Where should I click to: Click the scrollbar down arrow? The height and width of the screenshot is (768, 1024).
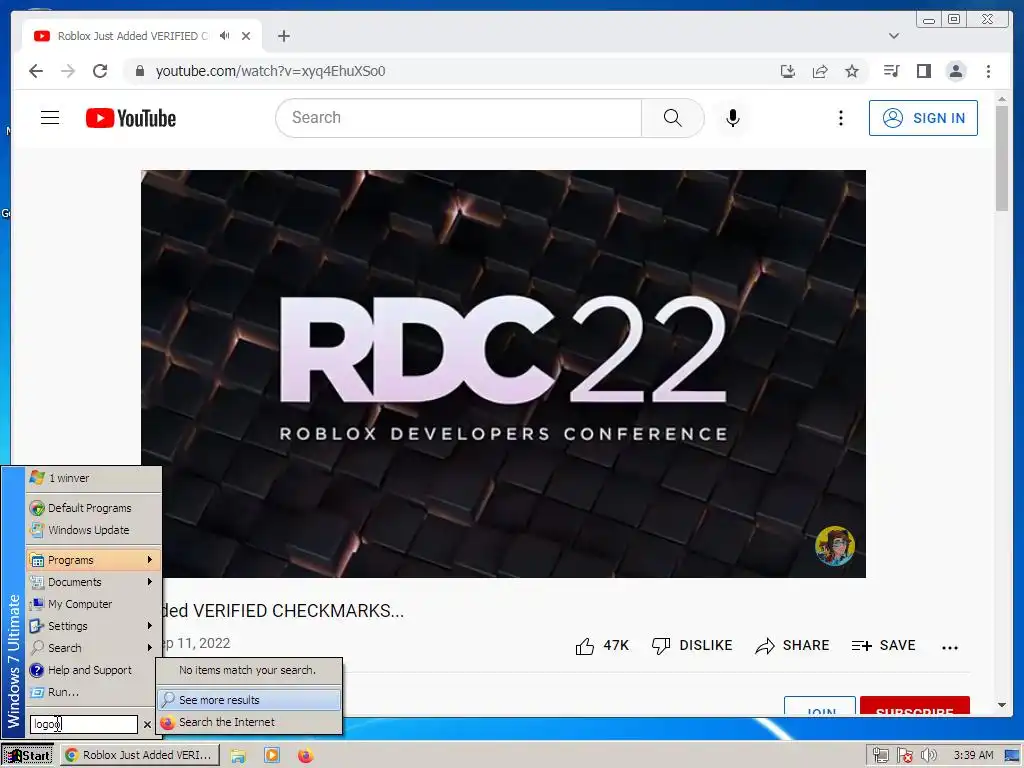click(x=1002, y=705)
